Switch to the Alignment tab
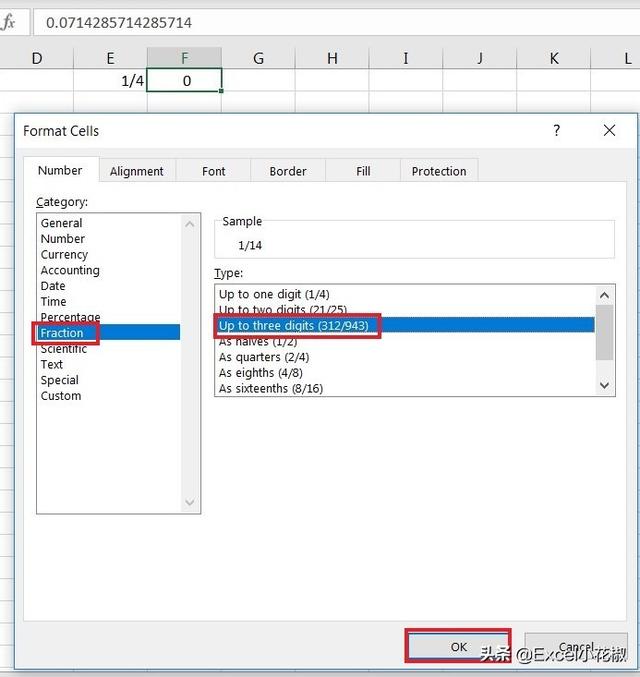 point(137,171)
